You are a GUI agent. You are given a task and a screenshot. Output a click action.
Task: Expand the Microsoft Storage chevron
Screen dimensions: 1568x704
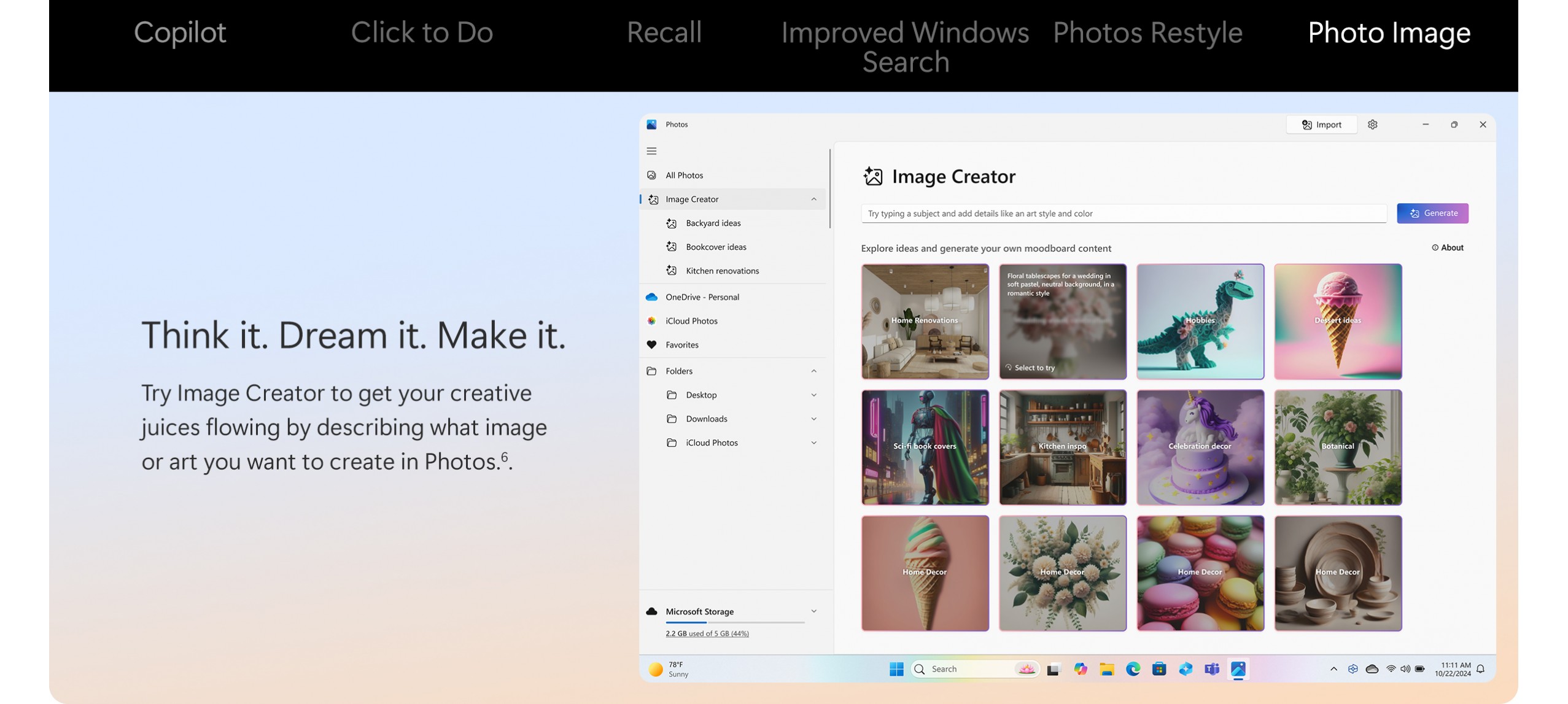[x=814, y=611]
